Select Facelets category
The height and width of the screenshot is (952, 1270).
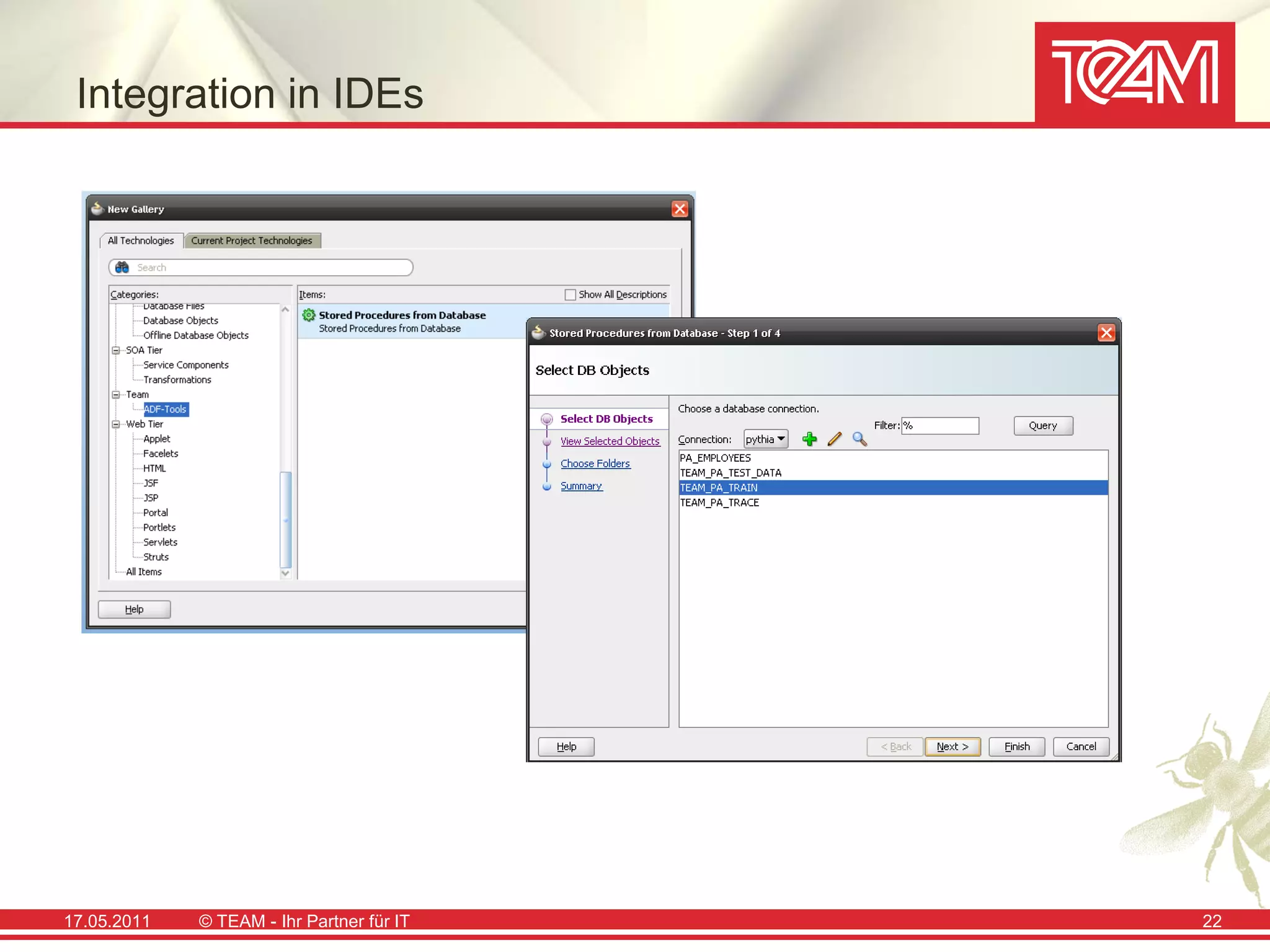click(x=161, y=454)
